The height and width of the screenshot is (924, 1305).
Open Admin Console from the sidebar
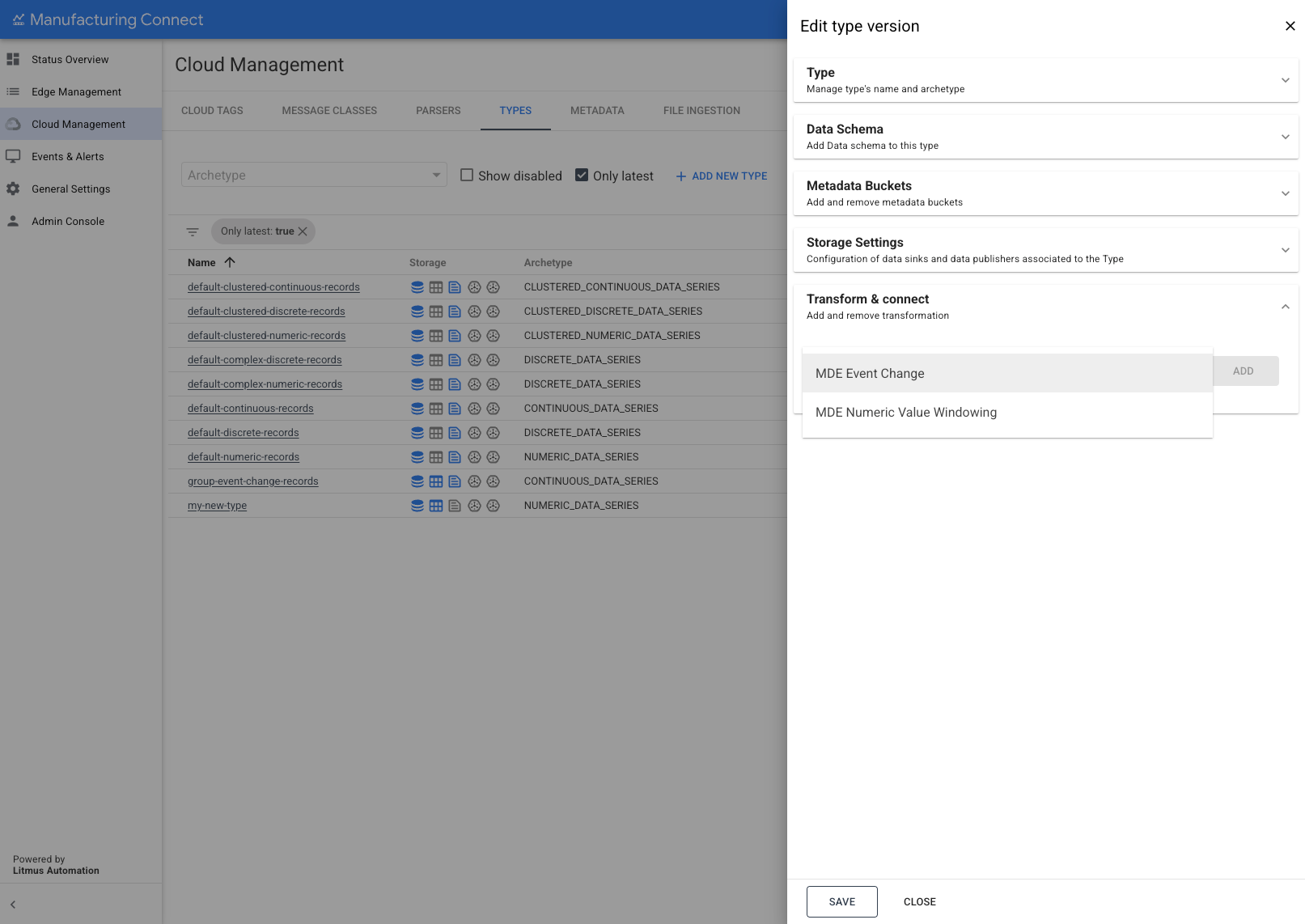tap(68, 222)
